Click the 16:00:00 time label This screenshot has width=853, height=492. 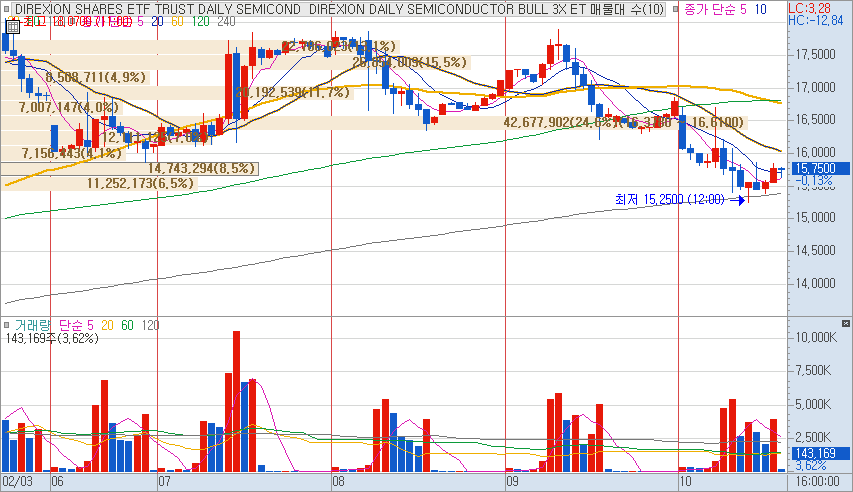coord(817,482)
